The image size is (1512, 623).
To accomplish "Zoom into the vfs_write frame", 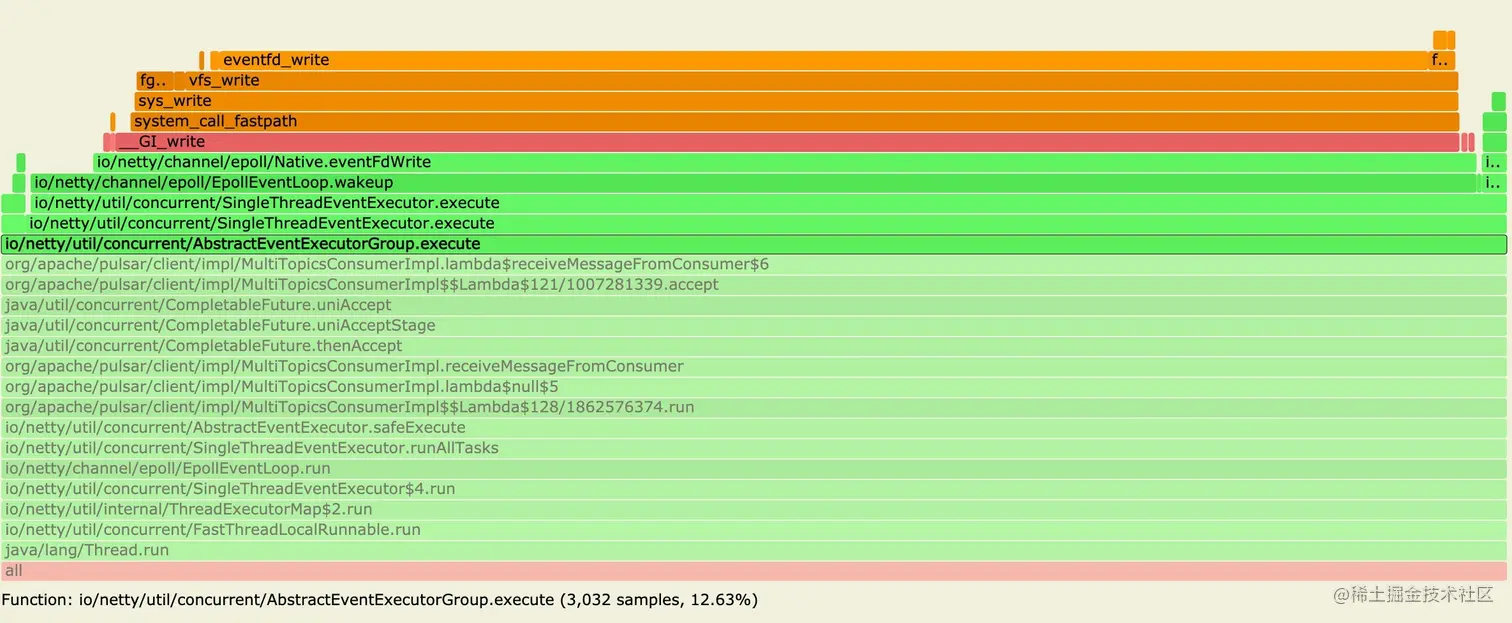I will pos(821,81).
